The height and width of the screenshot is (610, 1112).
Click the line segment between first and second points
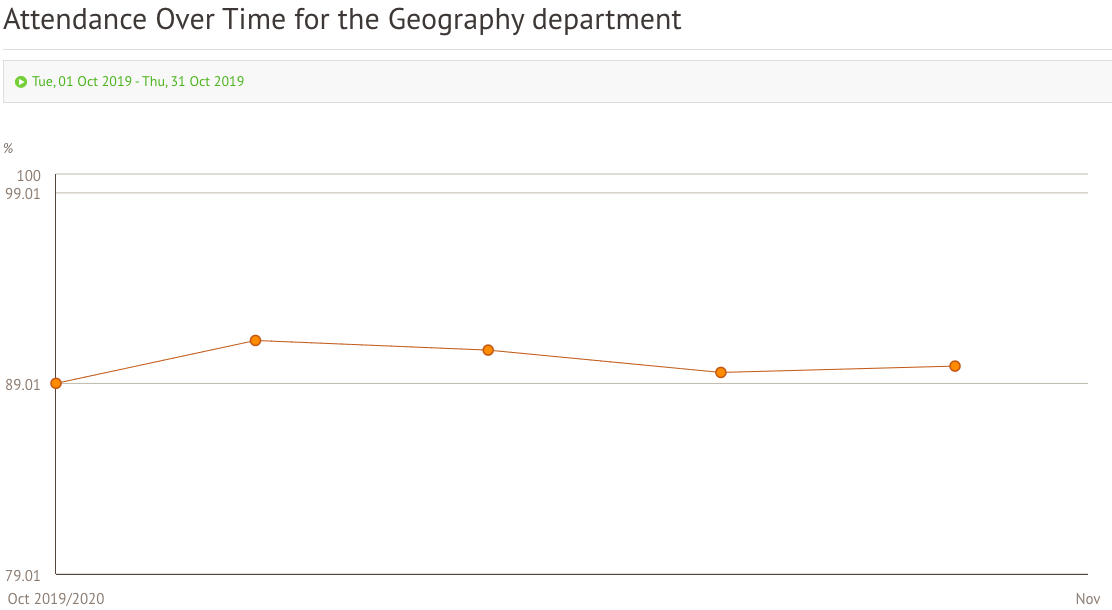click(155, 362)
